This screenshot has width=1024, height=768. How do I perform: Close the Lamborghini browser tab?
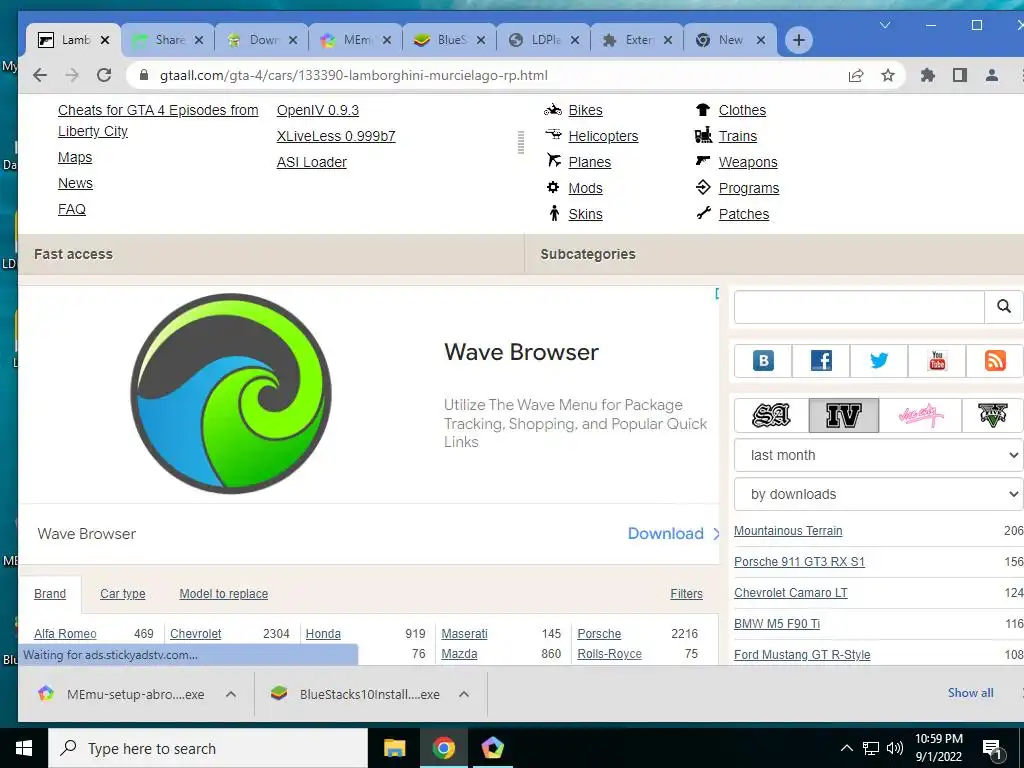coord(104,40)
